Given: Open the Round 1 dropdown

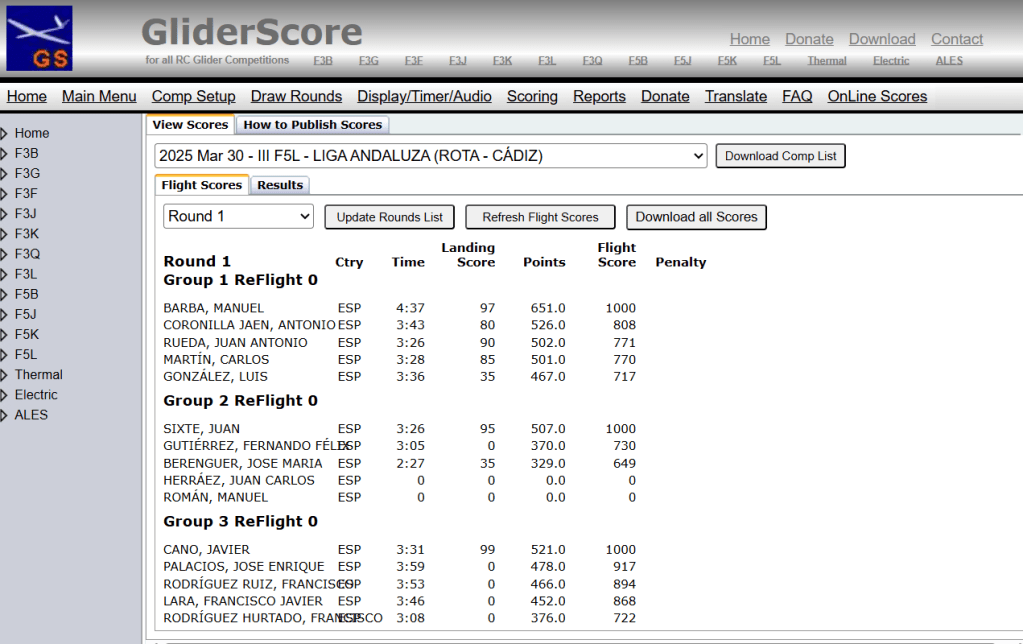Looking at the screenshot, I should pos(238,217).
